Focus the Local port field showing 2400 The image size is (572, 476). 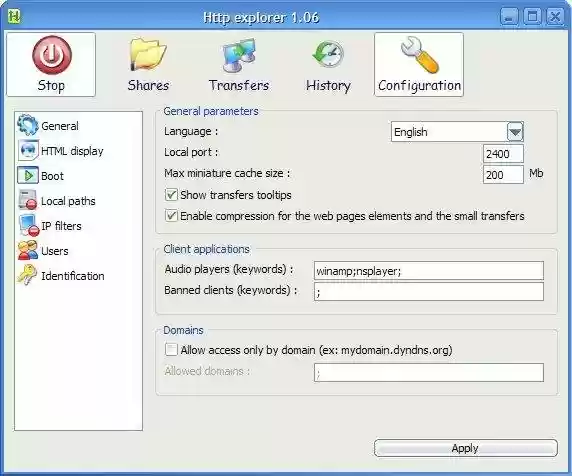click(503, 154)
